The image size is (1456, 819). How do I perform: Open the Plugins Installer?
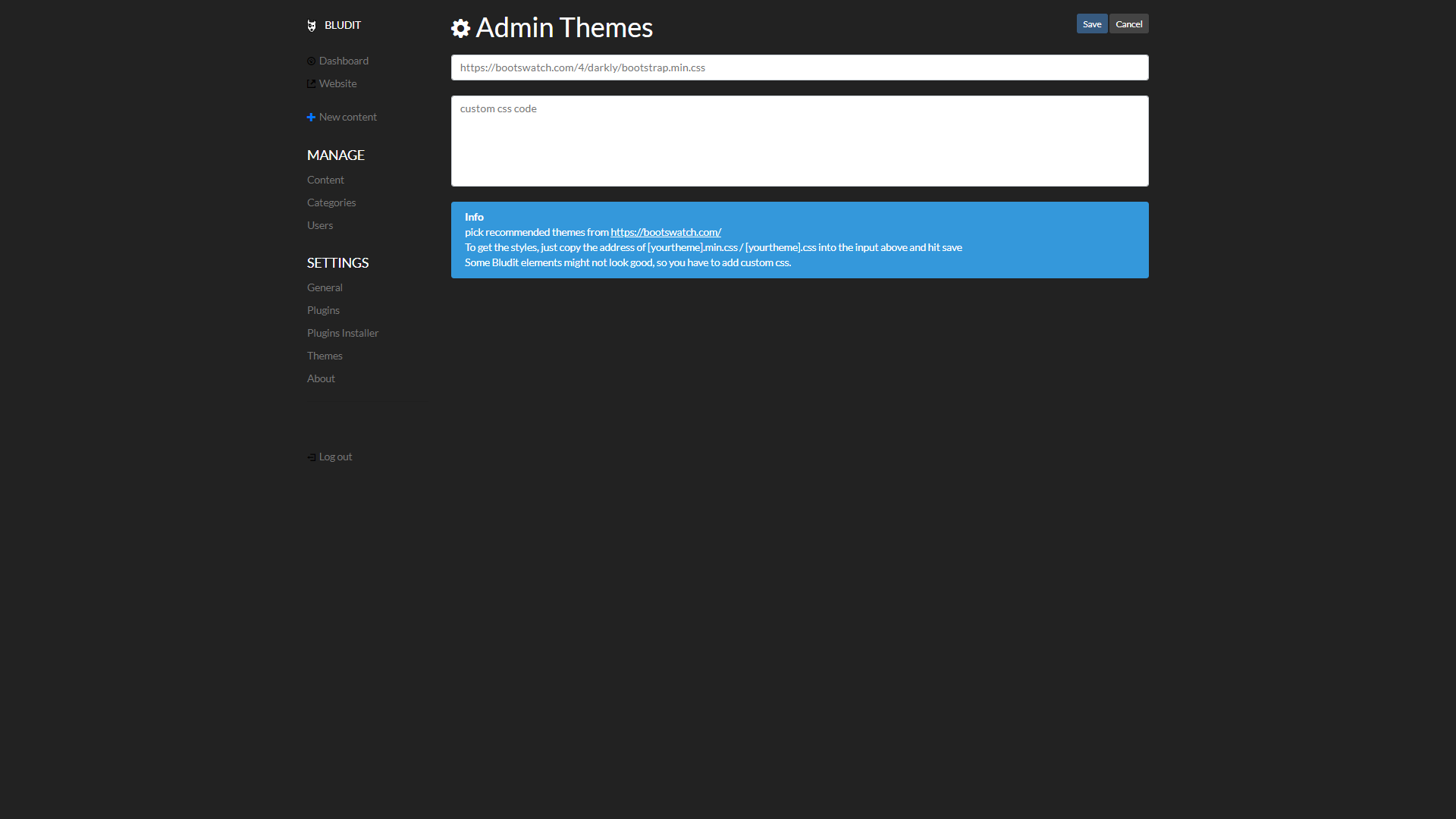[342, 333]
